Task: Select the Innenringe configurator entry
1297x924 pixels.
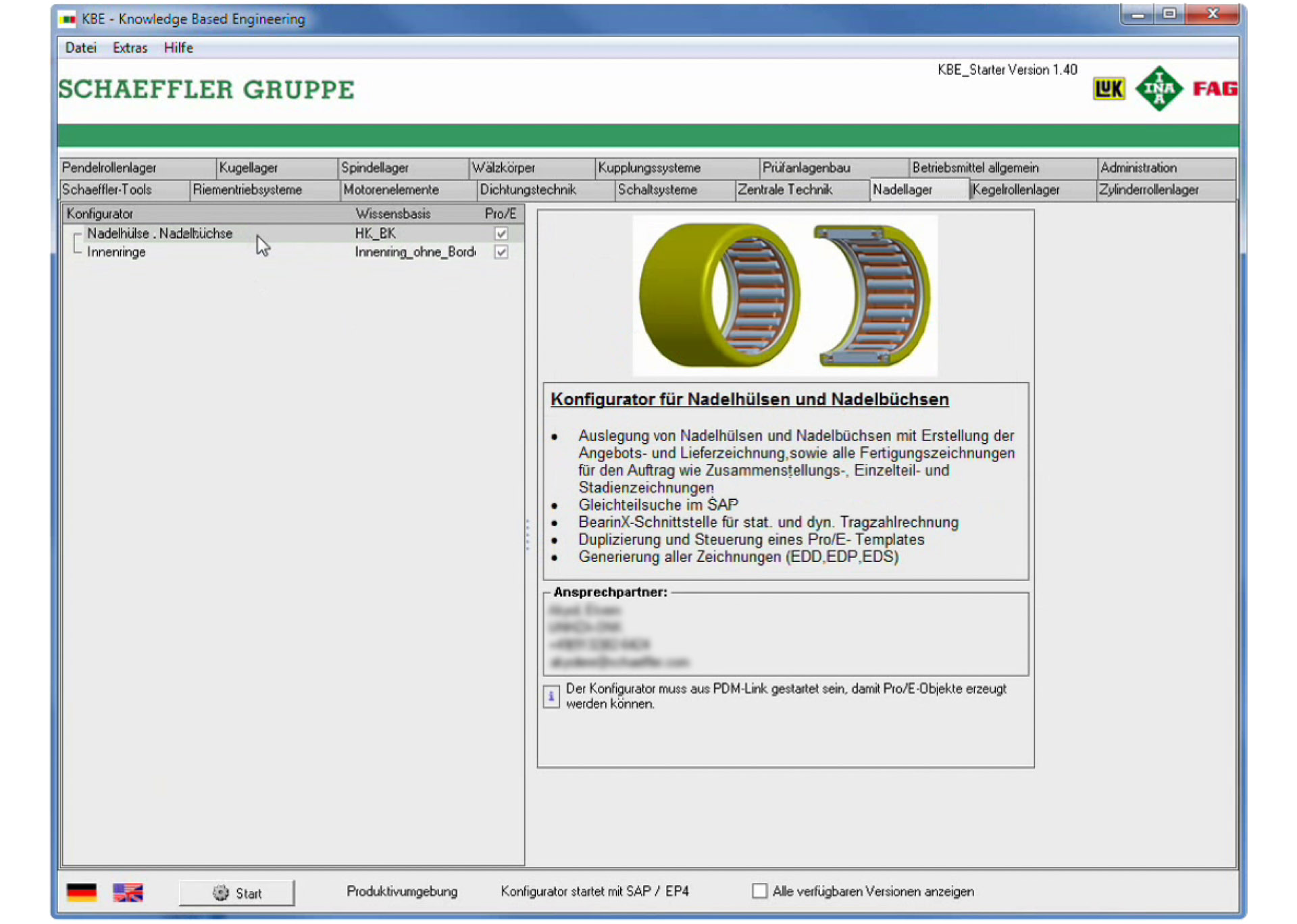Action: (x=116, y=252)
